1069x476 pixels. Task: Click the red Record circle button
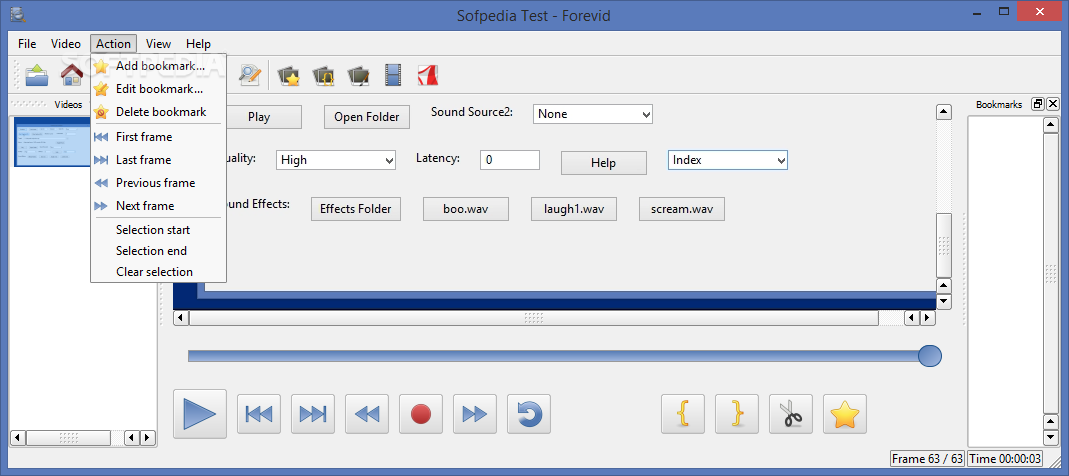click(421, 414)
